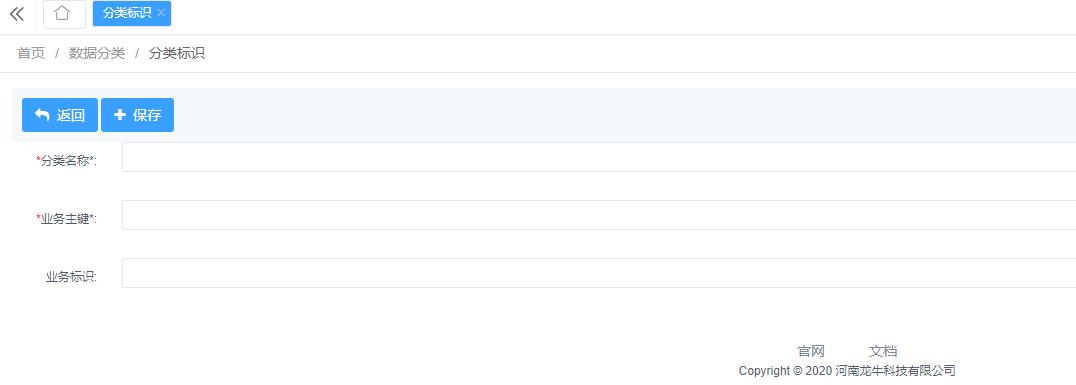This screenshot has height=385, width=1076.
Task: Close the 分类标识 tab
Action: point(161,13)
